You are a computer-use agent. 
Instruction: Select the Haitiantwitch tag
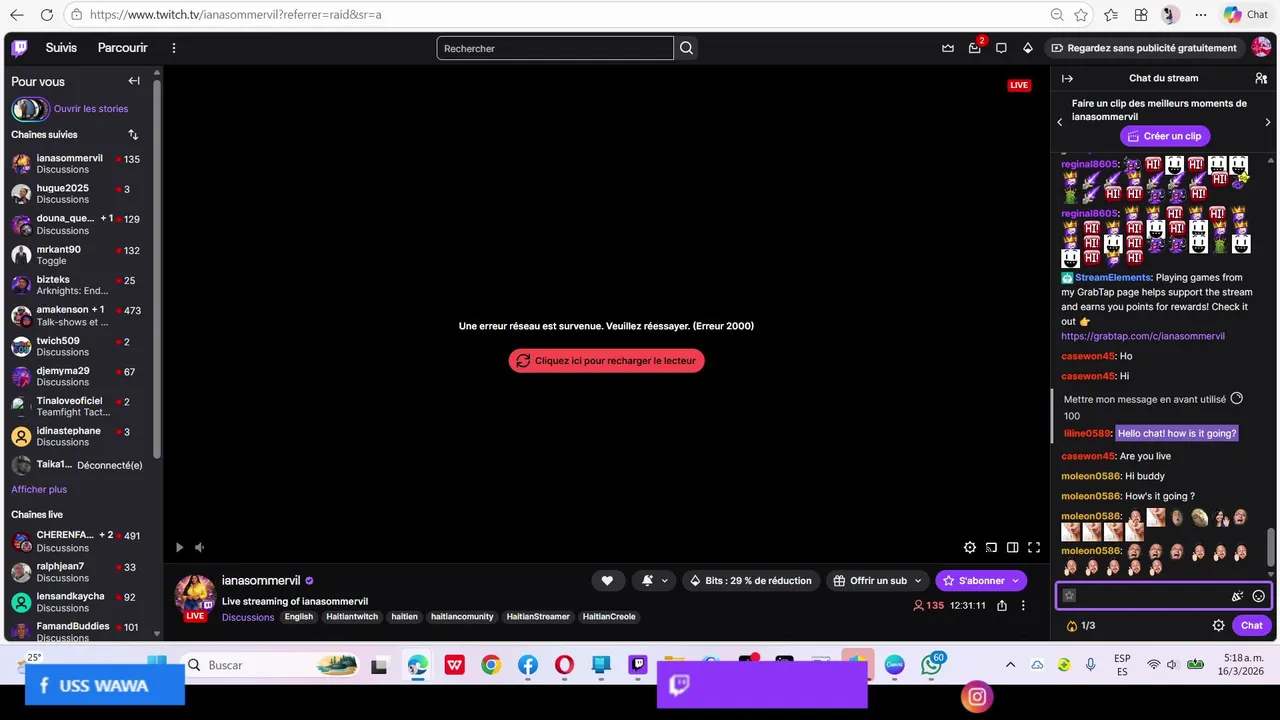(x=352, y=617)
